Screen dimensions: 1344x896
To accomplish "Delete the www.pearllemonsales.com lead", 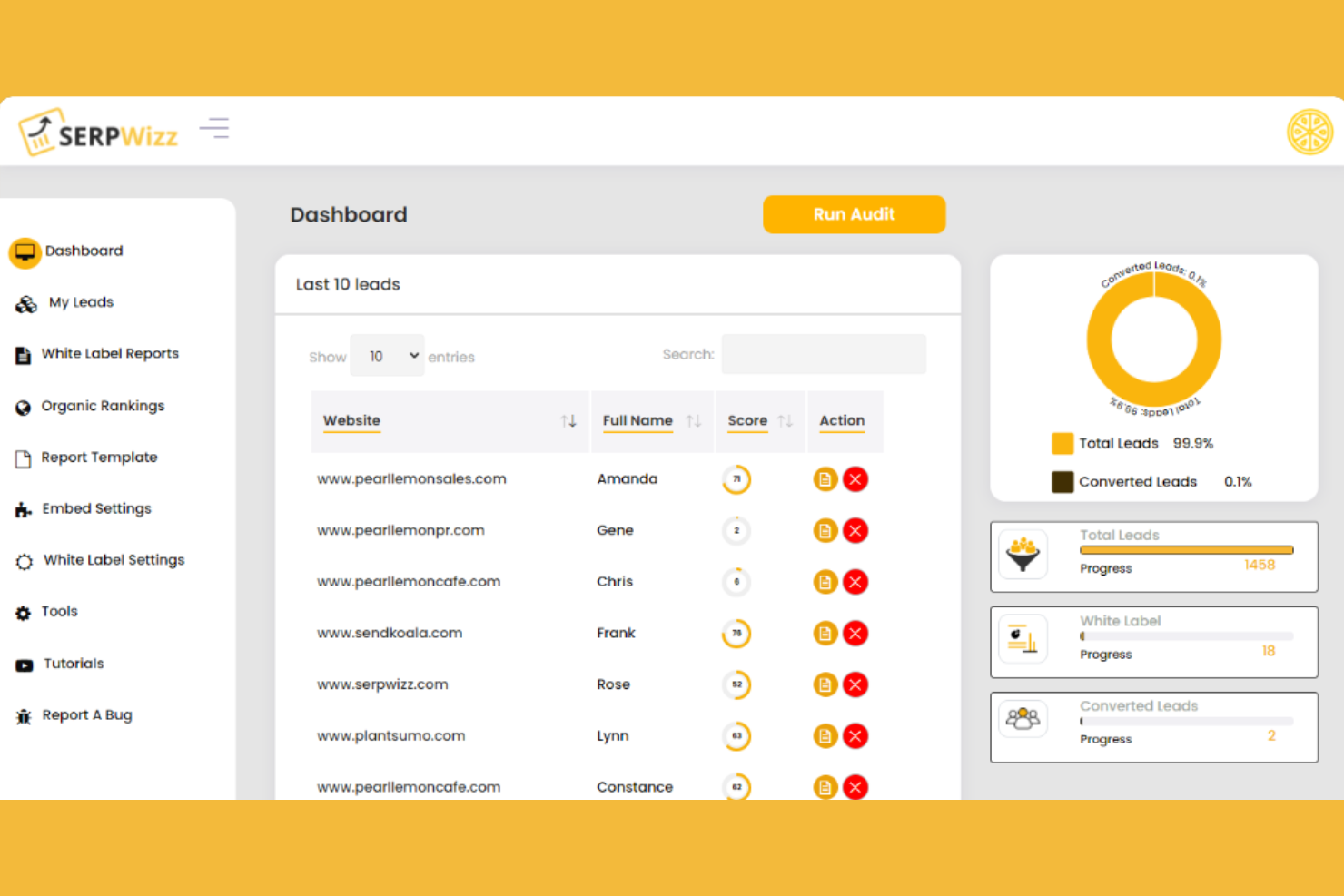I will [855, 479].
